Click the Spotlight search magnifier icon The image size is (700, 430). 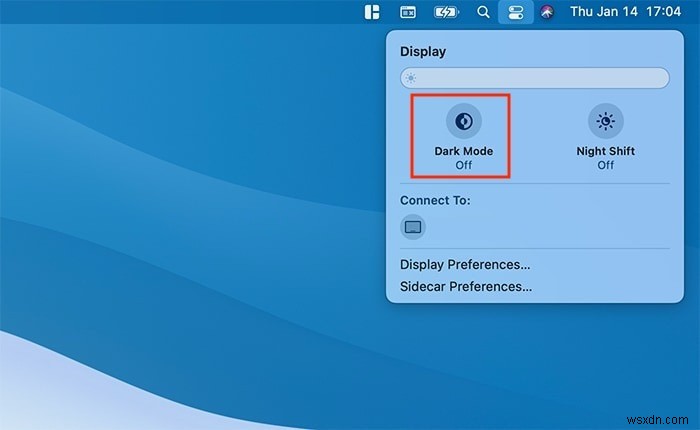[483, 12]
